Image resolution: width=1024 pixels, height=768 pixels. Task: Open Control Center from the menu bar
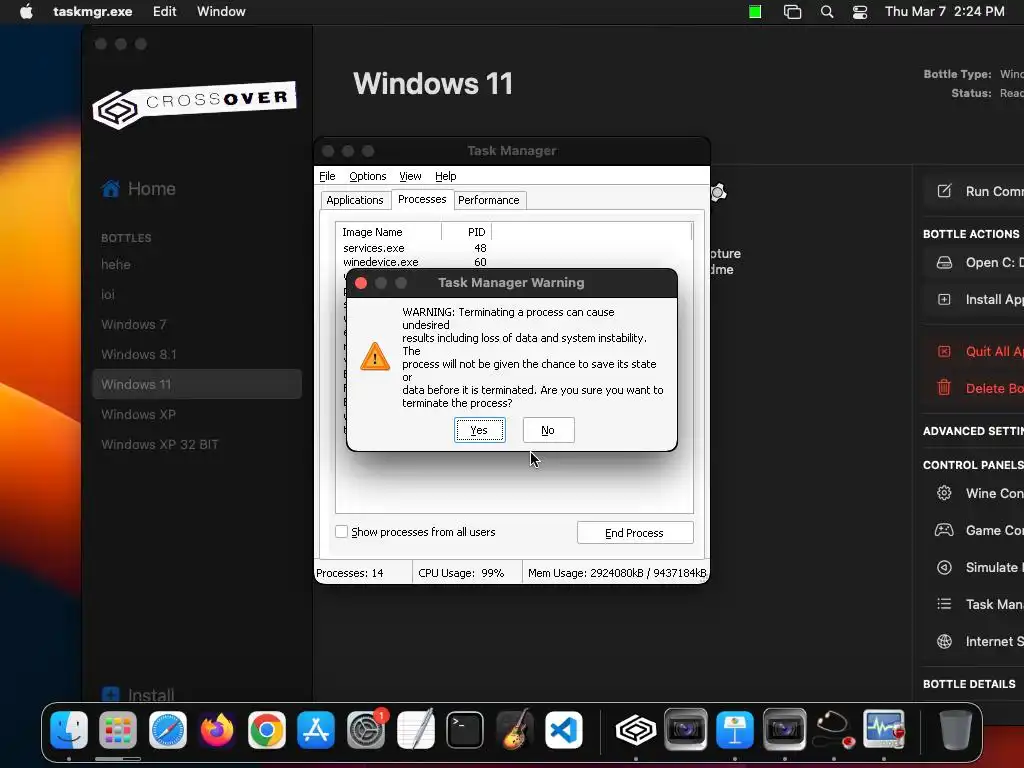click(860, 11)
